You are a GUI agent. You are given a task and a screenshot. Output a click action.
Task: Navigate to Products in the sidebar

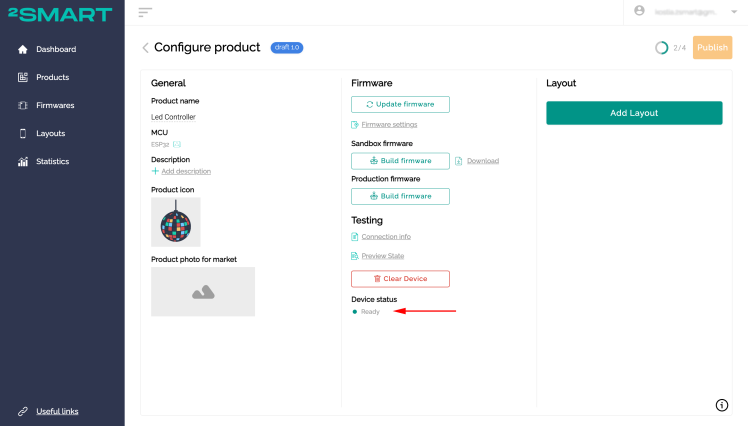point(52,77)
